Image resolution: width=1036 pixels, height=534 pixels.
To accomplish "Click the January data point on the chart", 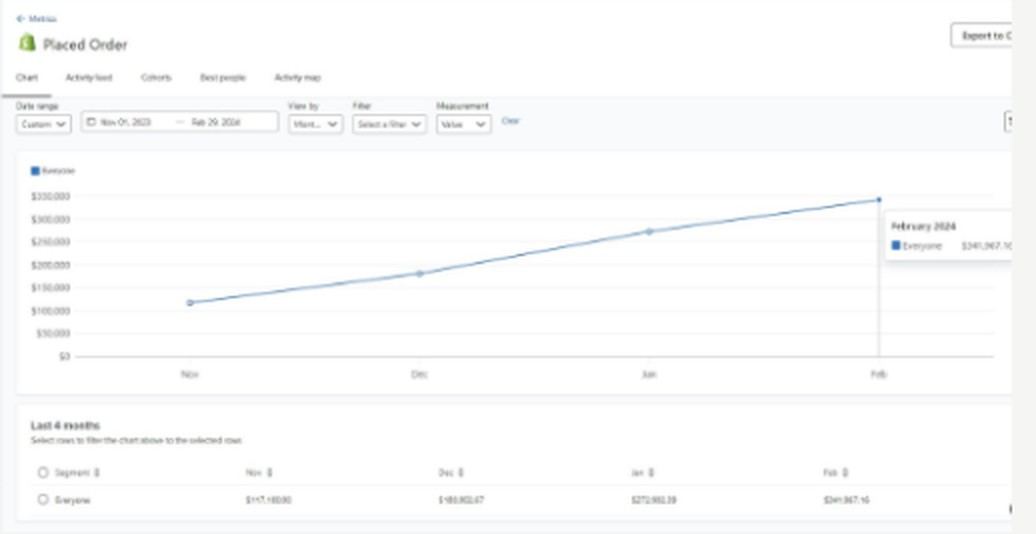I will [x=649, y=231].
